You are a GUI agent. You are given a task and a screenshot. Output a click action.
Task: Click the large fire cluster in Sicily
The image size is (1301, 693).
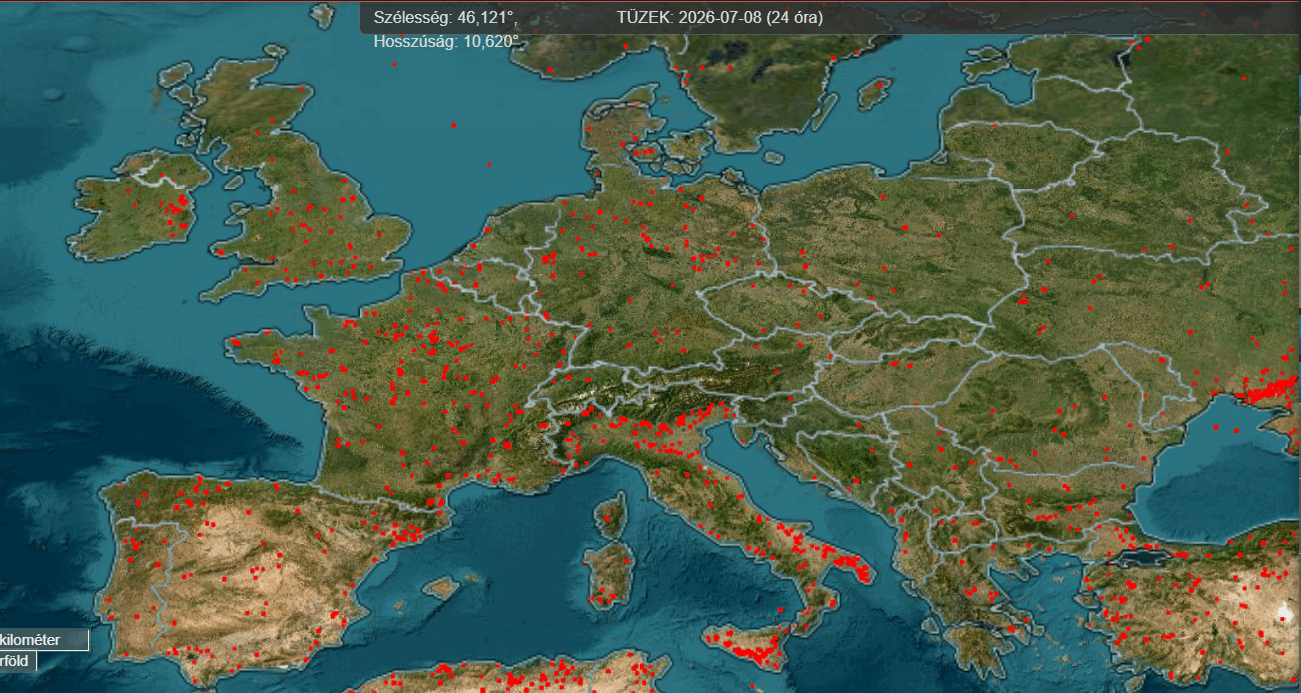755,653
